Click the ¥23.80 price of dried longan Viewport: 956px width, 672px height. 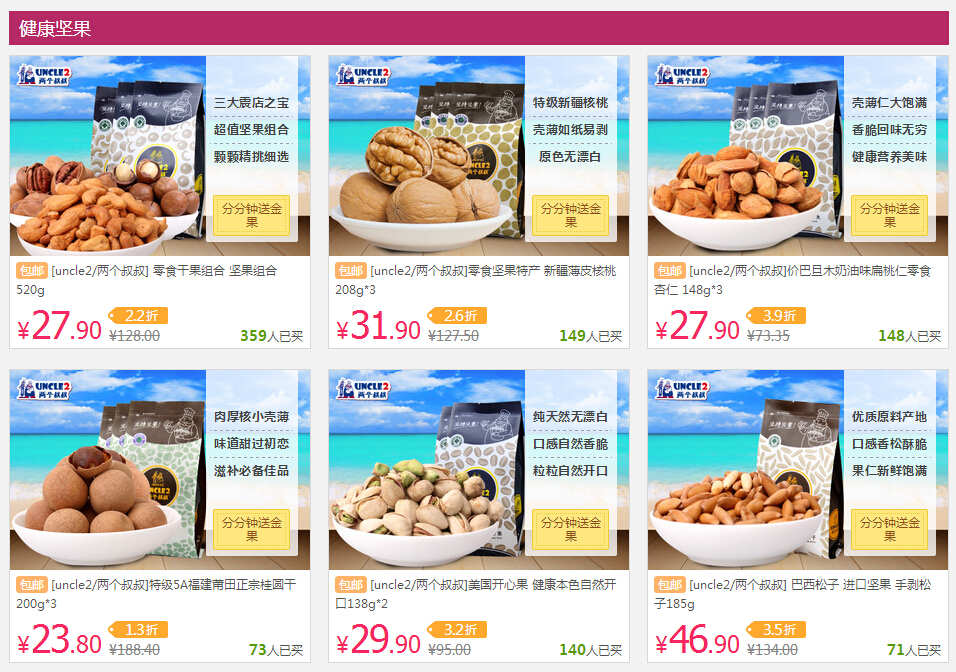click(x=59, y=640)
